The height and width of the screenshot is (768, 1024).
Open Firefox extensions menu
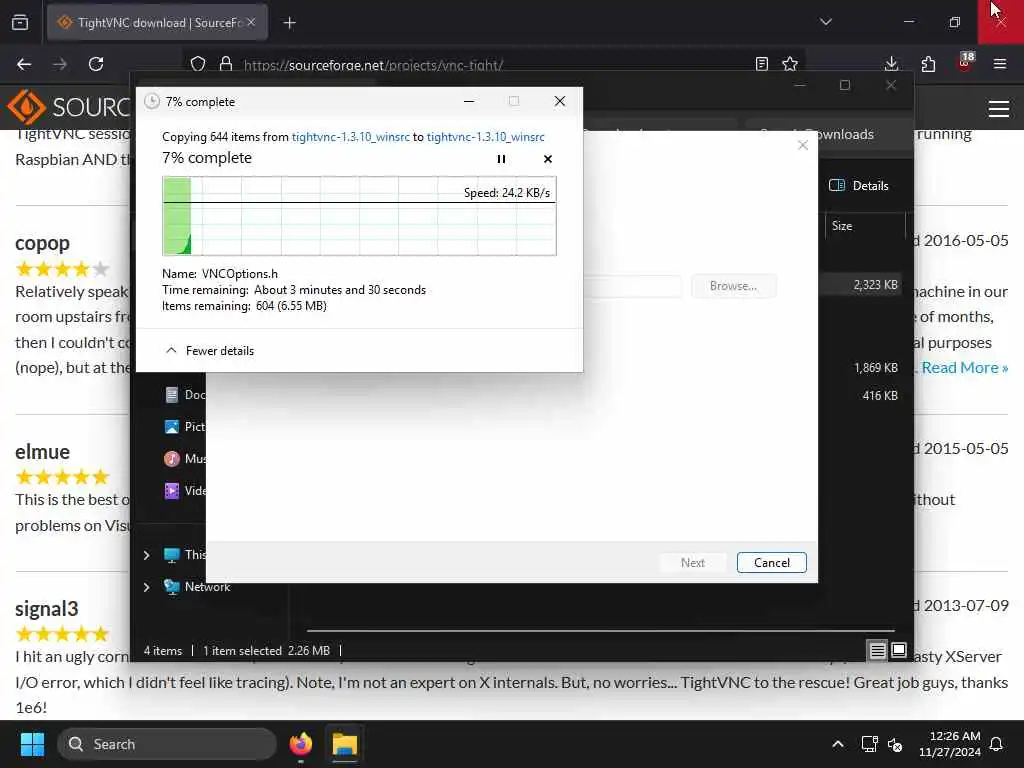pyautogui.click(x=928, y=64)
